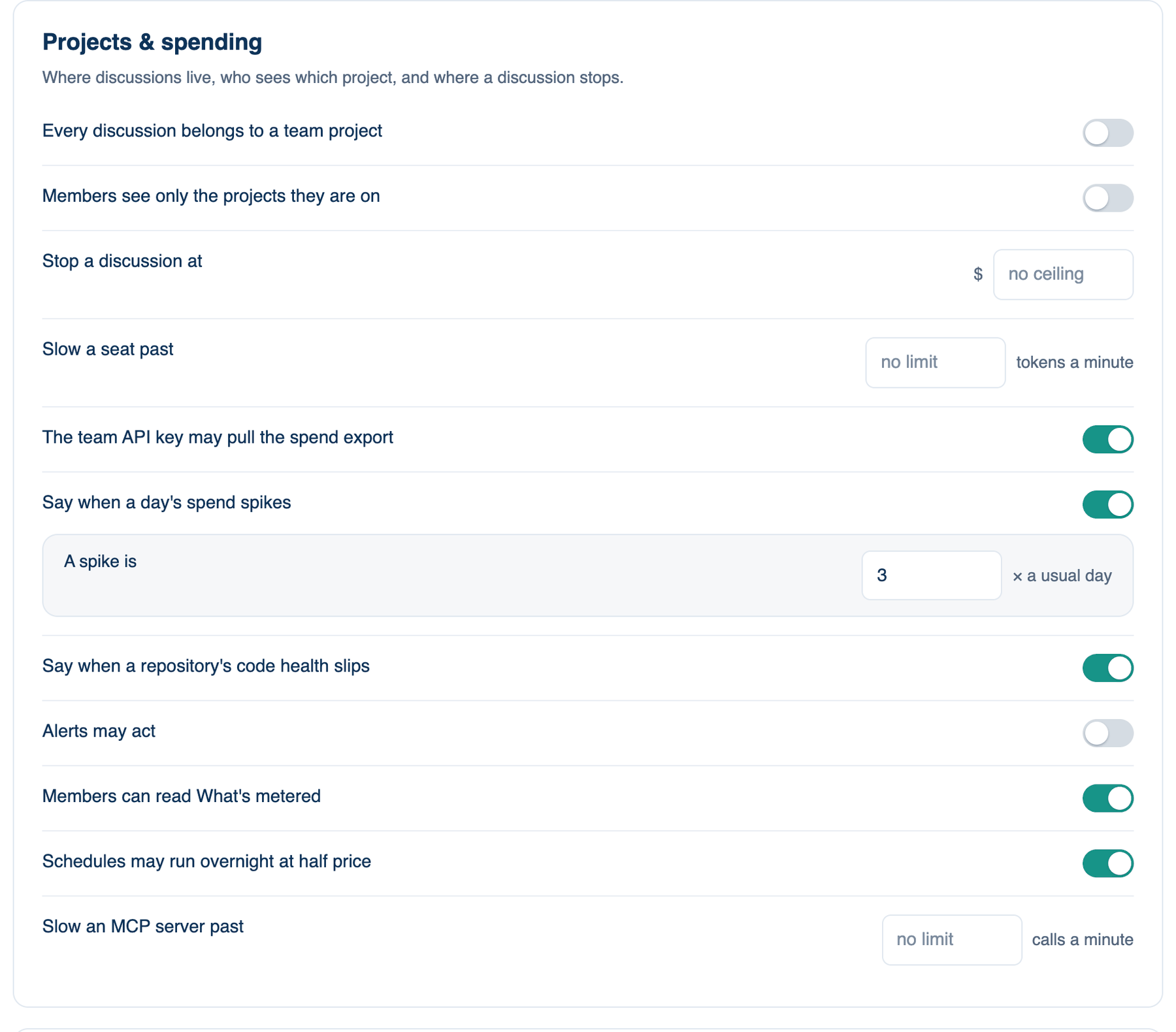
Task: Click the 'Every discussion belongs to a team project' label
Action: coord(212,131)
